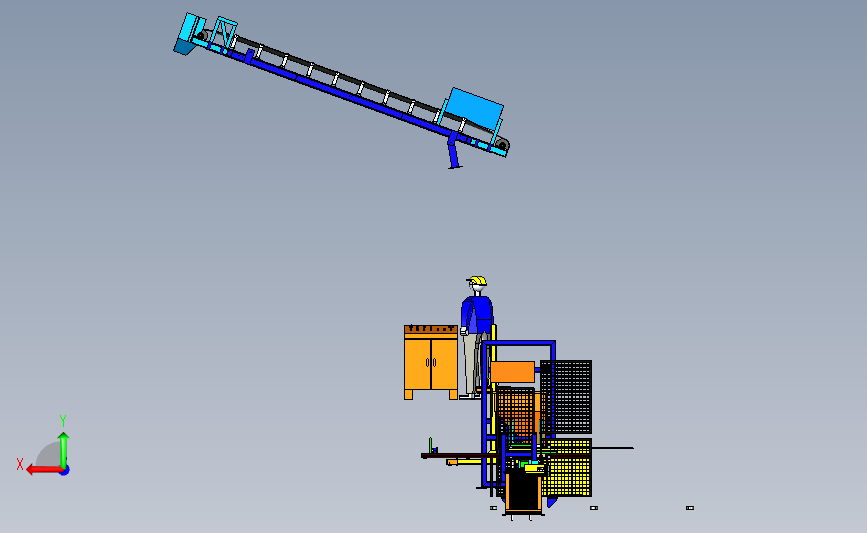Select the rightmost small floor marker
The height and width of the screenshot is (533, 867).
pos(690,508)
